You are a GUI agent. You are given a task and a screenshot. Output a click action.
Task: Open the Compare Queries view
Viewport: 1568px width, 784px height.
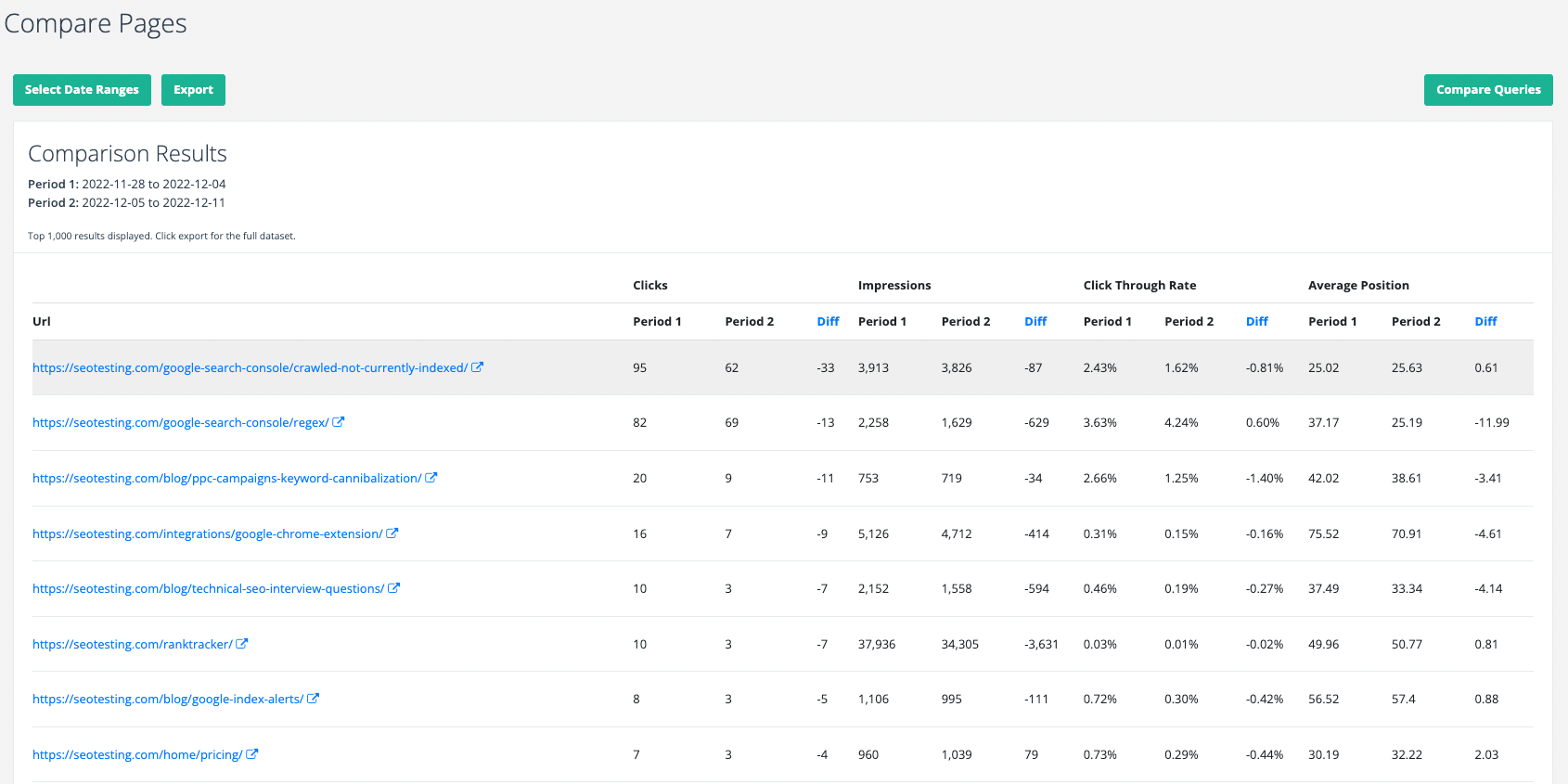[1487, 90]
